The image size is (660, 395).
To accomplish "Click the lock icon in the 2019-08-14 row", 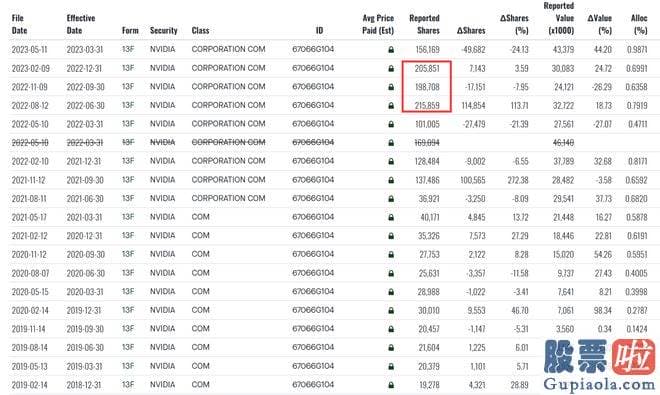I will [391, 348].
